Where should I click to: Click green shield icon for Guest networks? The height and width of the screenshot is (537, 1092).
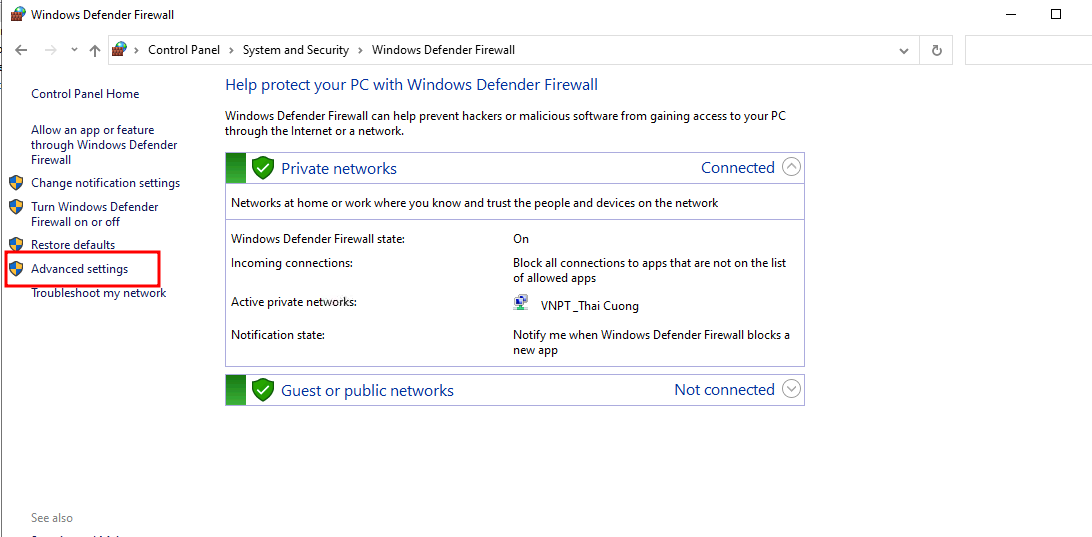click(x=263, y=390)
